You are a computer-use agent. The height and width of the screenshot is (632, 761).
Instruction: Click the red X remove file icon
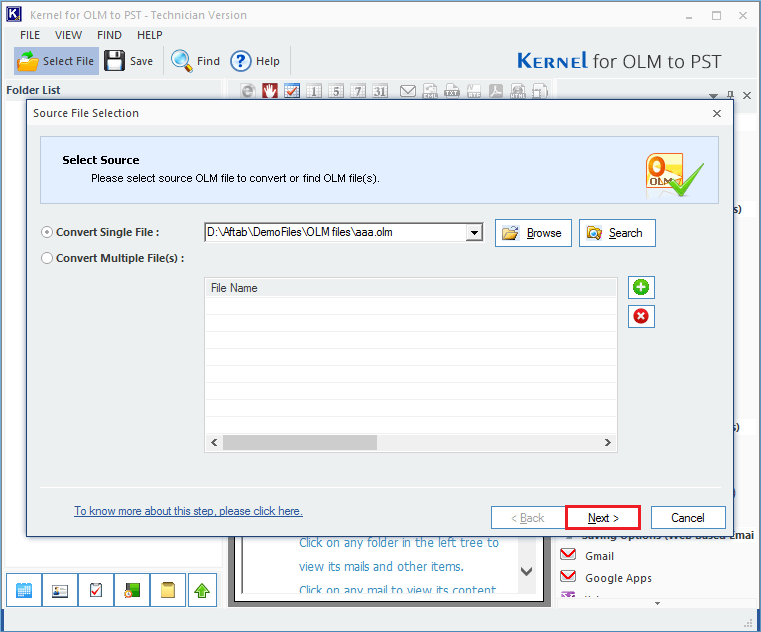coord(641,316)
